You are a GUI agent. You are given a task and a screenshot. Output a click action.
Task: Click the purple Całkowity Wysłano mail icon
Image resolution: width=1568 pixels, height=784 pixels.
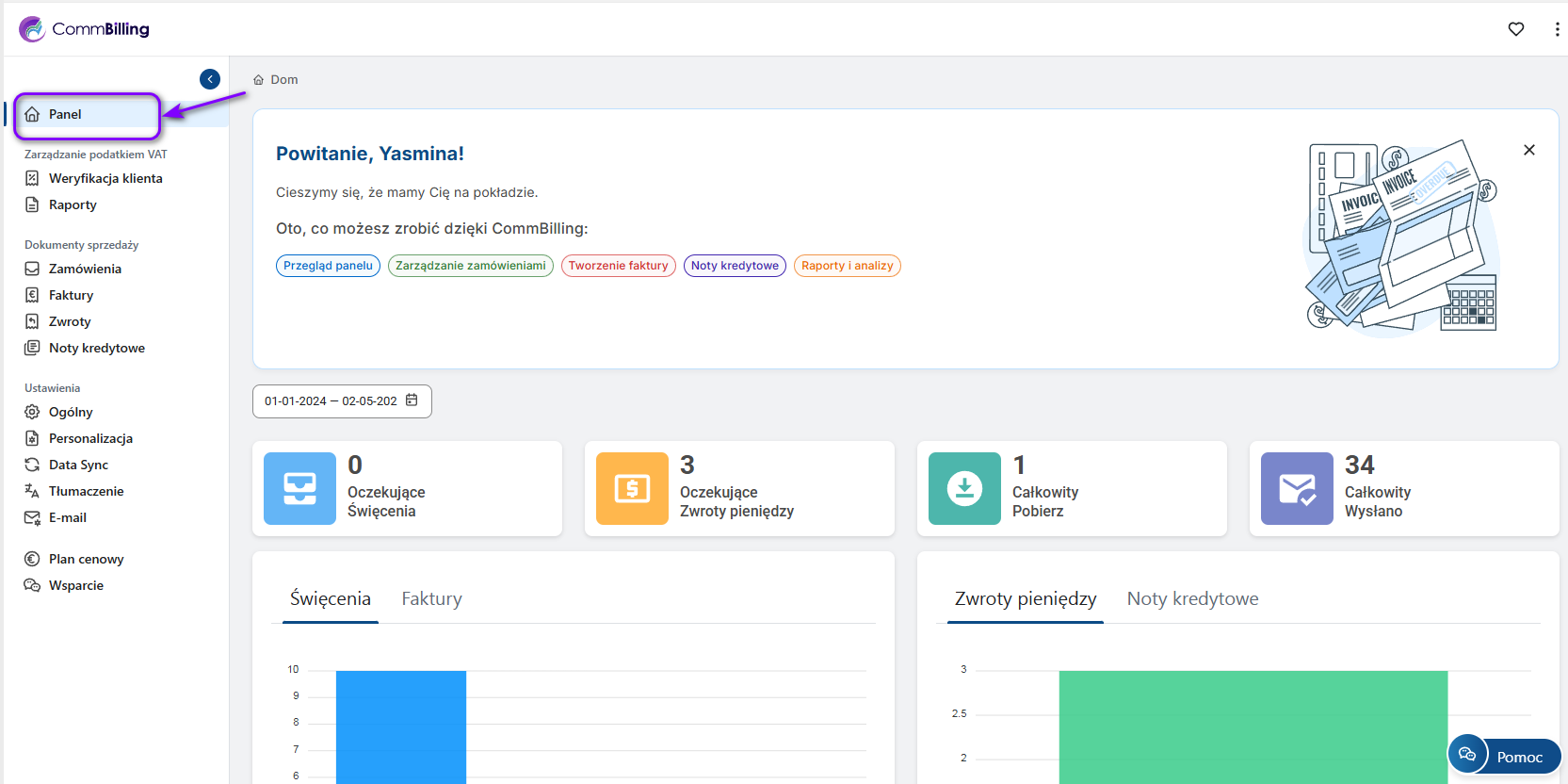coord(1297,488)
